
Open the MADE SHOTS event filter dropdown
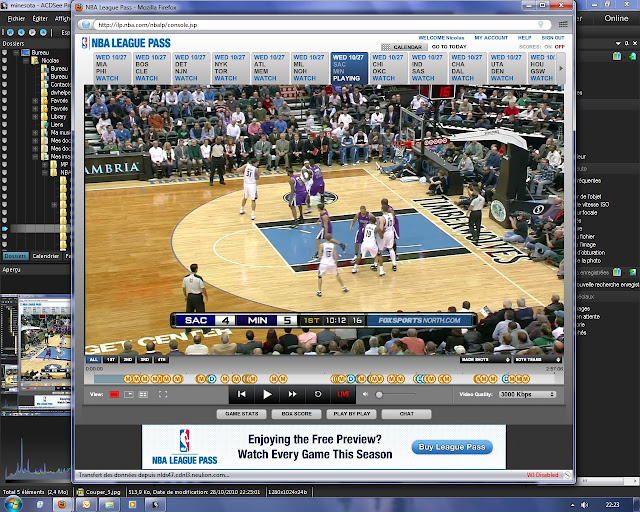486,360
